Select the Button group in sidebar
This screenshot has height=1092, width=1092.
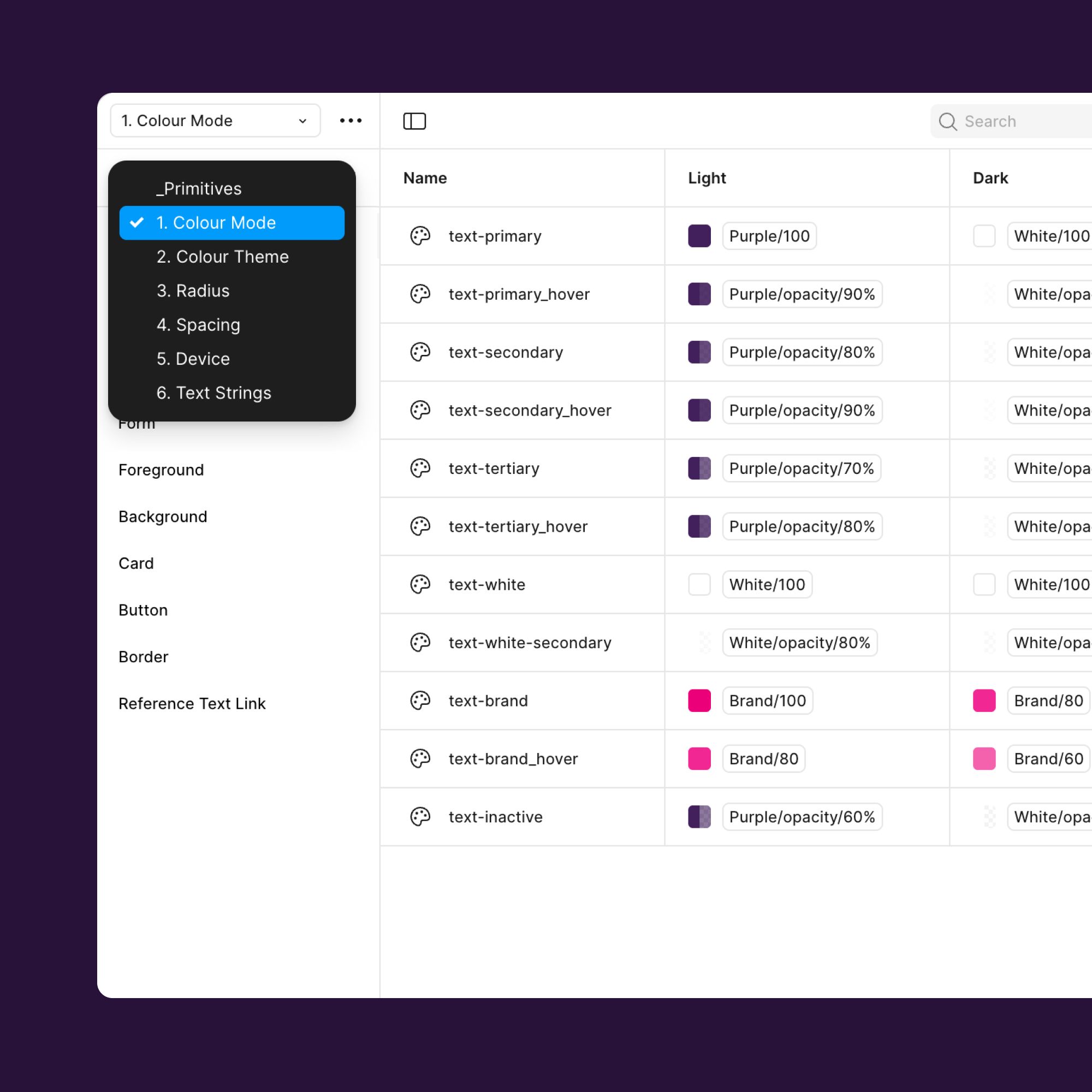[143, 610]
